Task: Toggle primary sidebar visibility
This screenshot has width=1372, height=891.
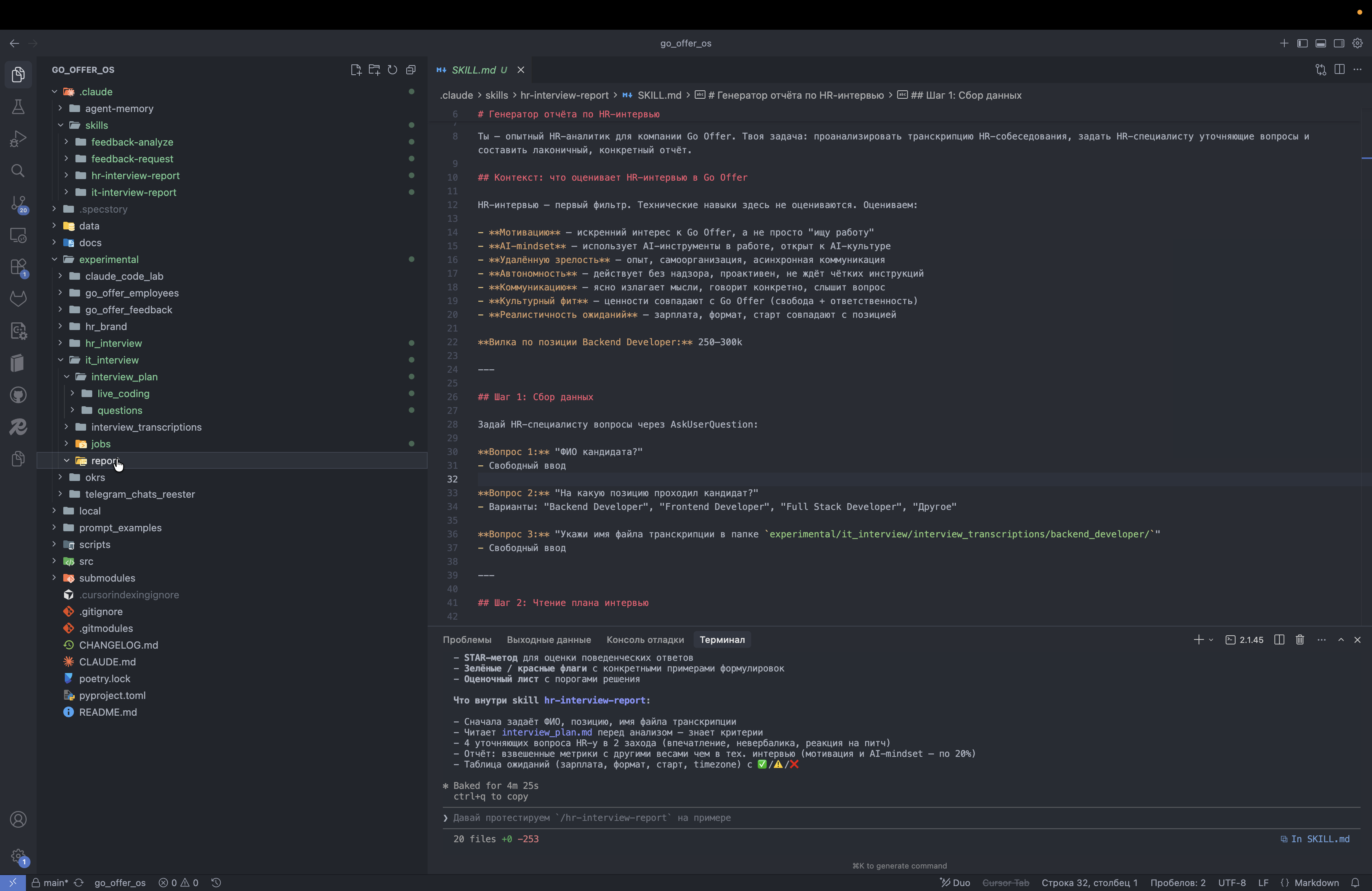Action: pyautogui.click(x=1302, y=43)
